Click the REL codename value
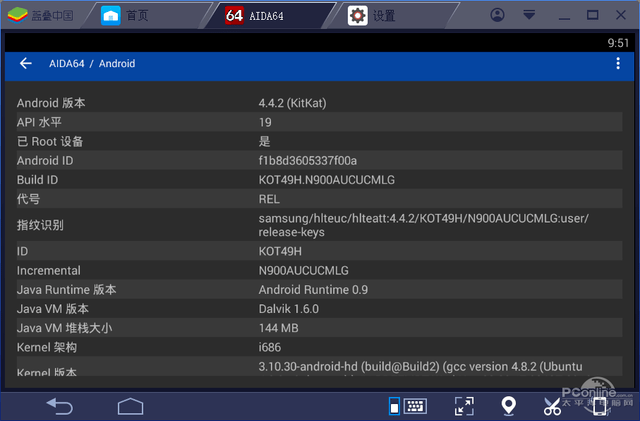Image resolution: width=640 pixels, height=421 pixels. pyautogui.click(x=269, y=199)
